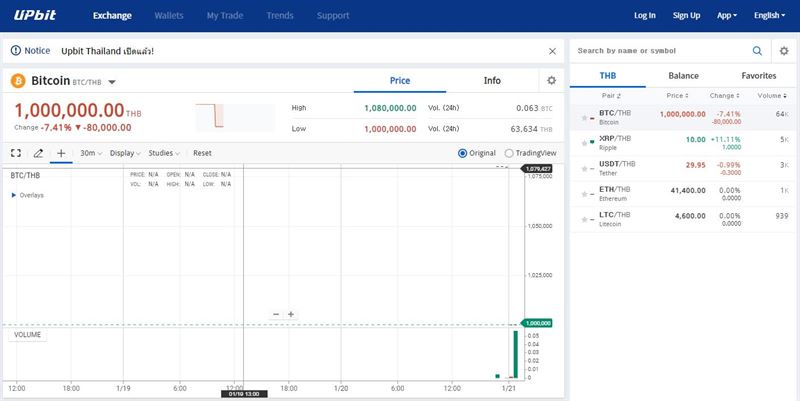Sort market list by Price
The height and width of the screenshot is (401, 800).
pos(677,95)
